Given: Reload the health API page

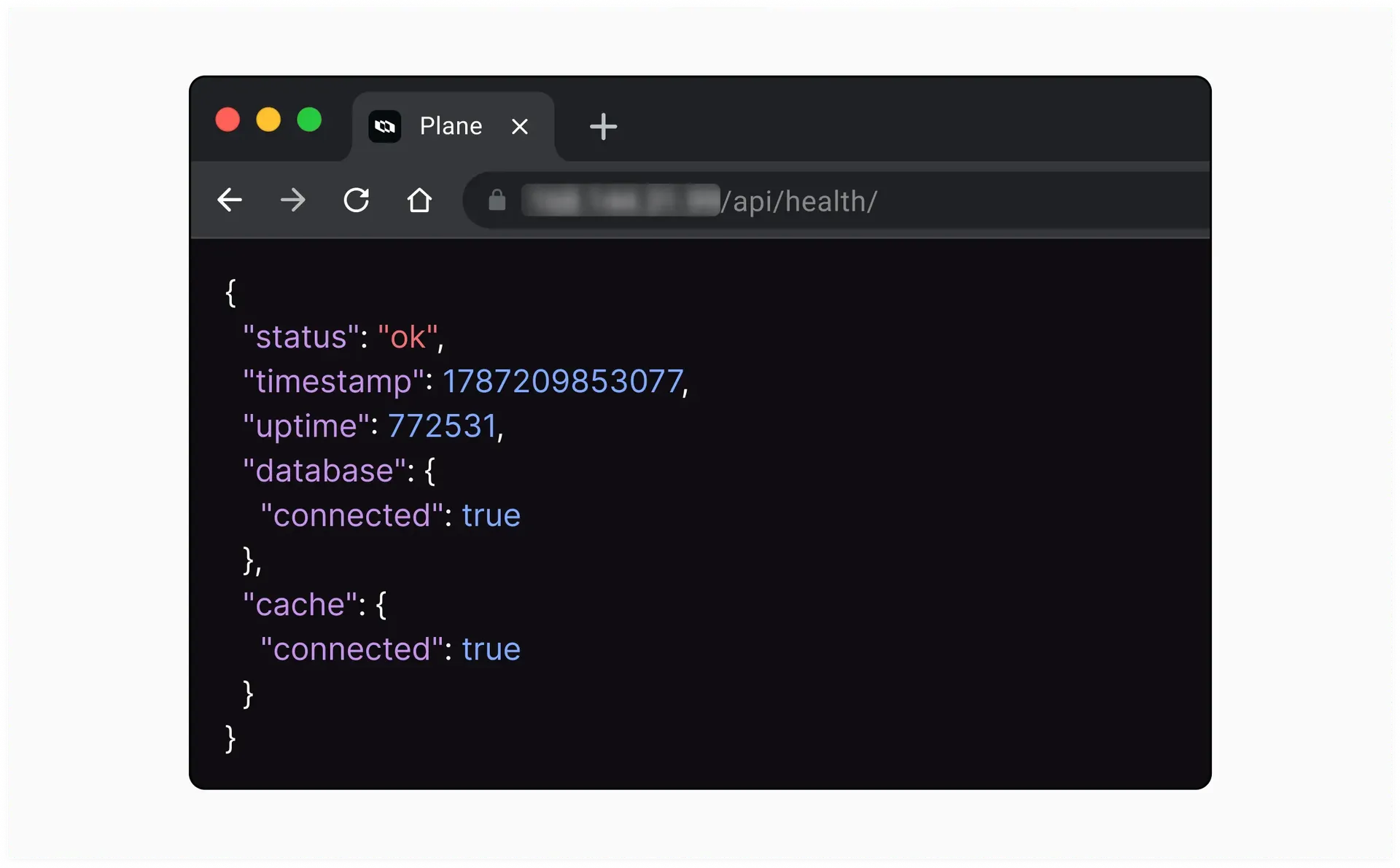Looking at the screenshot, I should (357, 200).
